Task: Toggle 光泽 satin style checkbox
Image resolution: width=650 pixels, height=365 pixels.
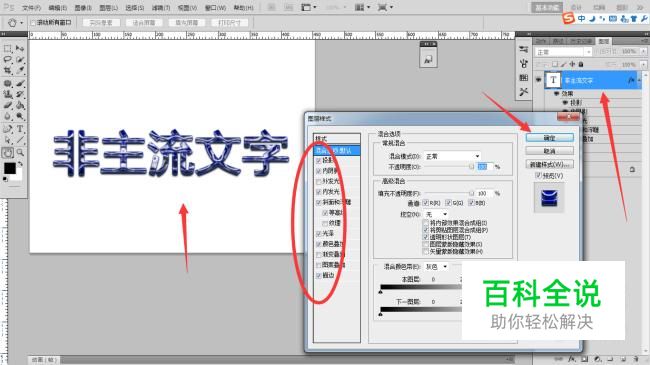Action: coord(318,234)
